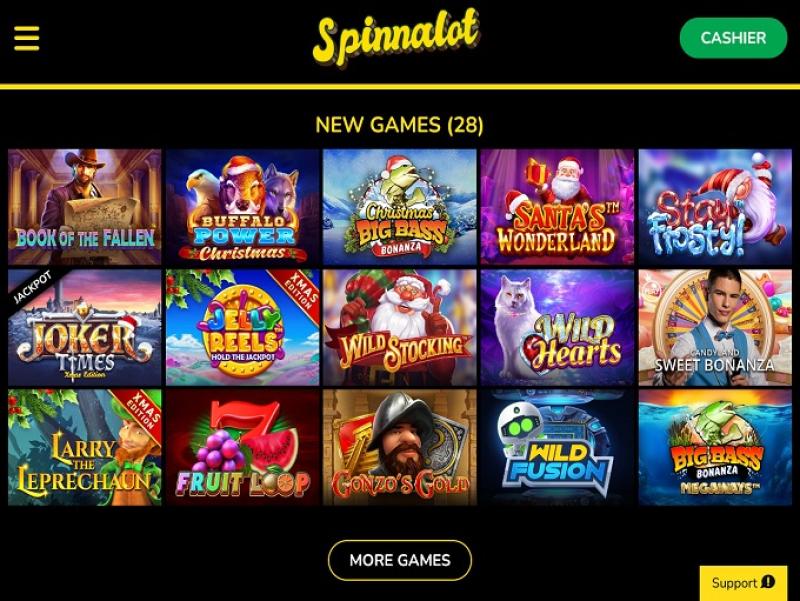The height and width of the screenshot is (601, 800).
Task: Select Gonzo's Gold game tile
Action: (x=399, y=447)
